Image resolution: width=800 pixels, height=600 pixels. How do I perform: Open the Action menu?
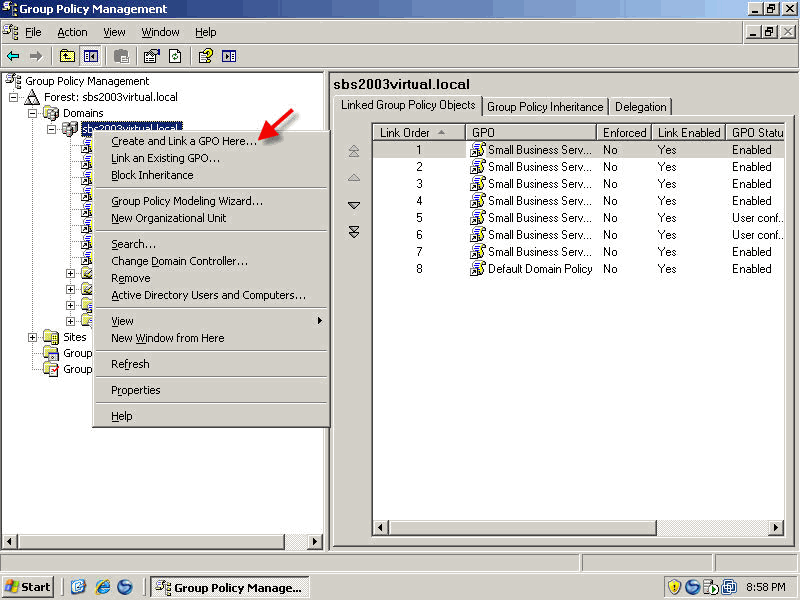72,32
